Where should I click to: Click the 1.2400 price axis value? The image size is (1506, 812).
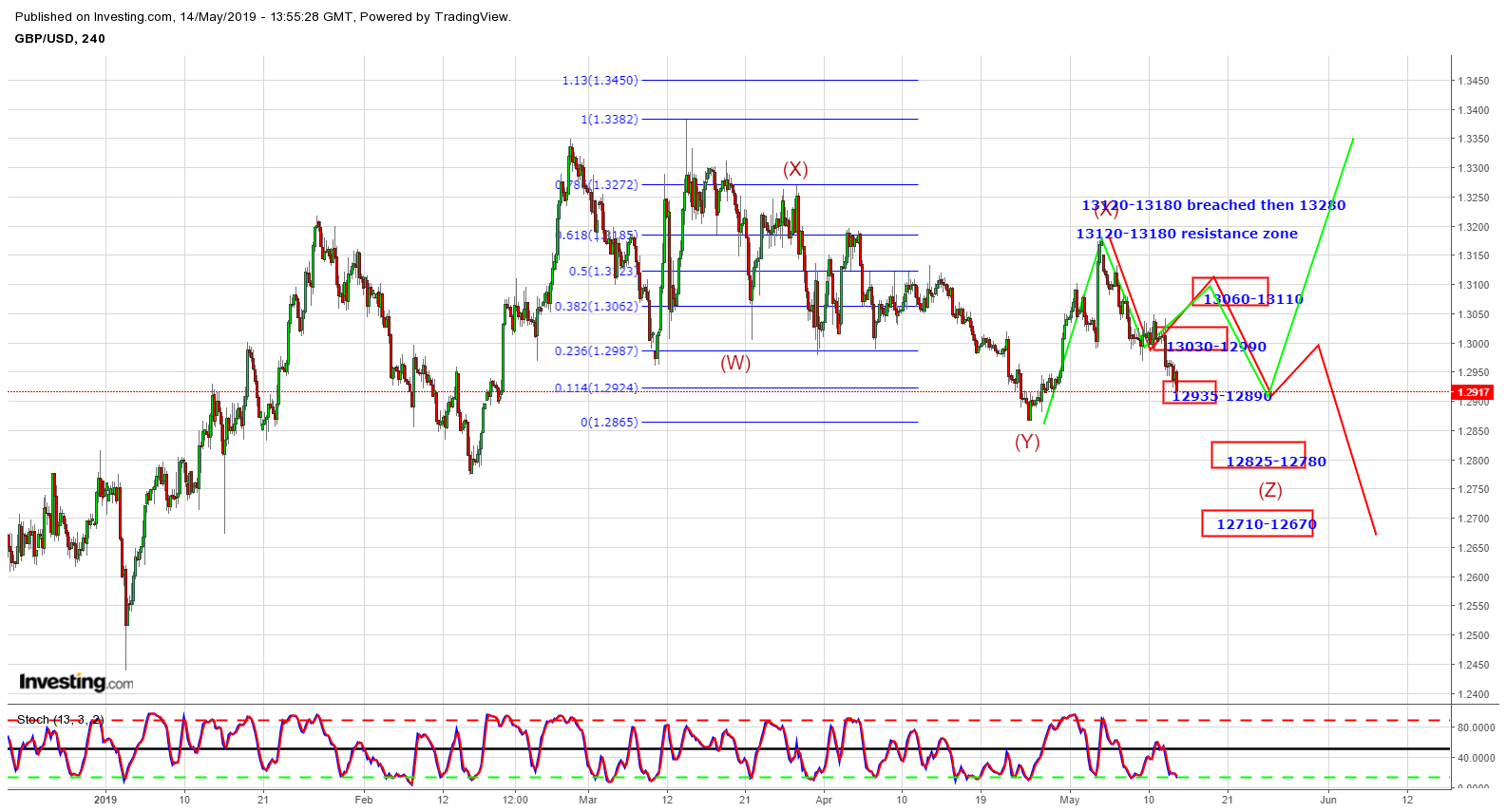(1474, 694)
